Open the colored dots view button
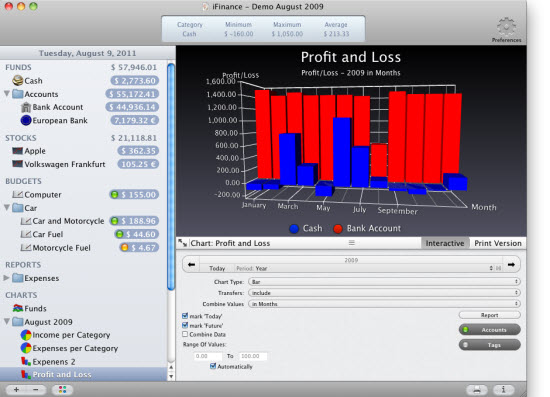 click(x=62, y=390)
